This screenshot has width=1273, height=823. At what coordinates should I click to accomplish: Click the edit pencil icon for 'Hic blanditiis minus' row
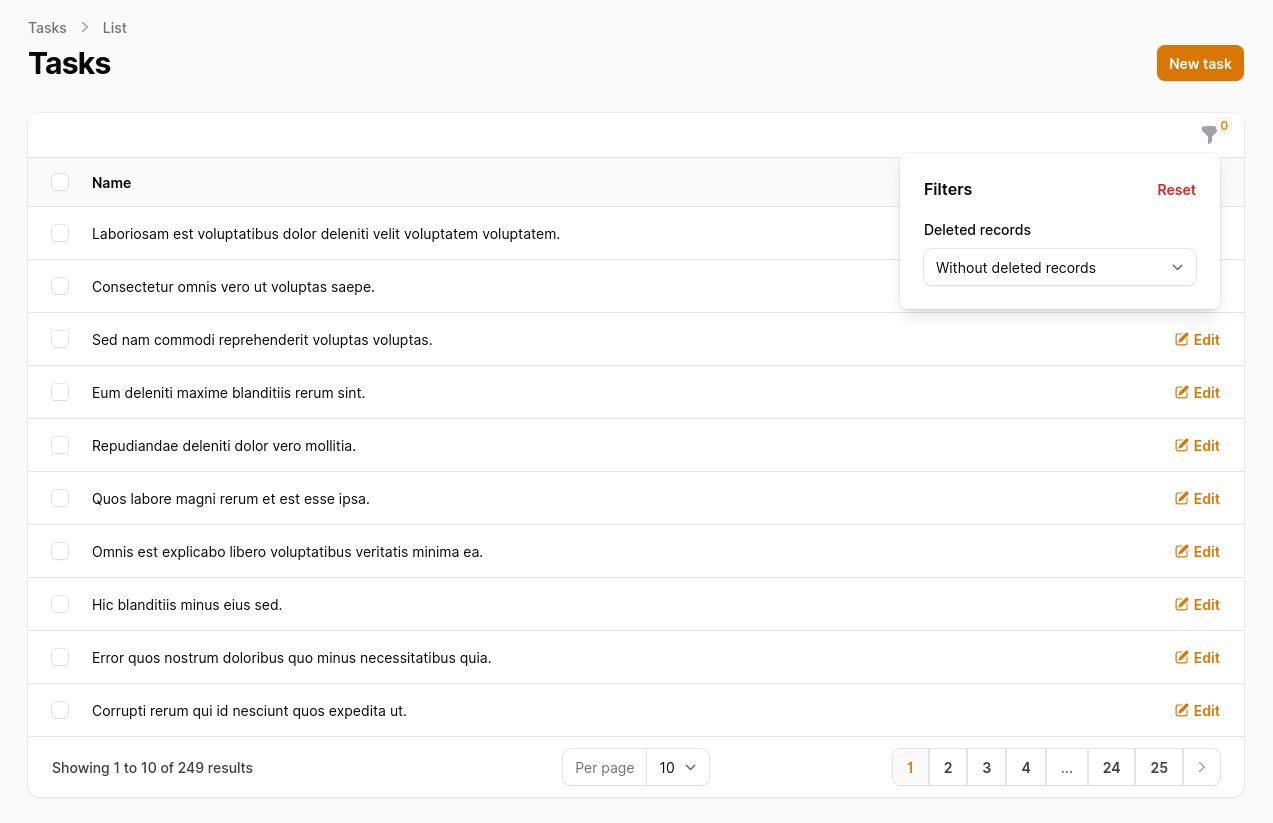[1181, 605]
